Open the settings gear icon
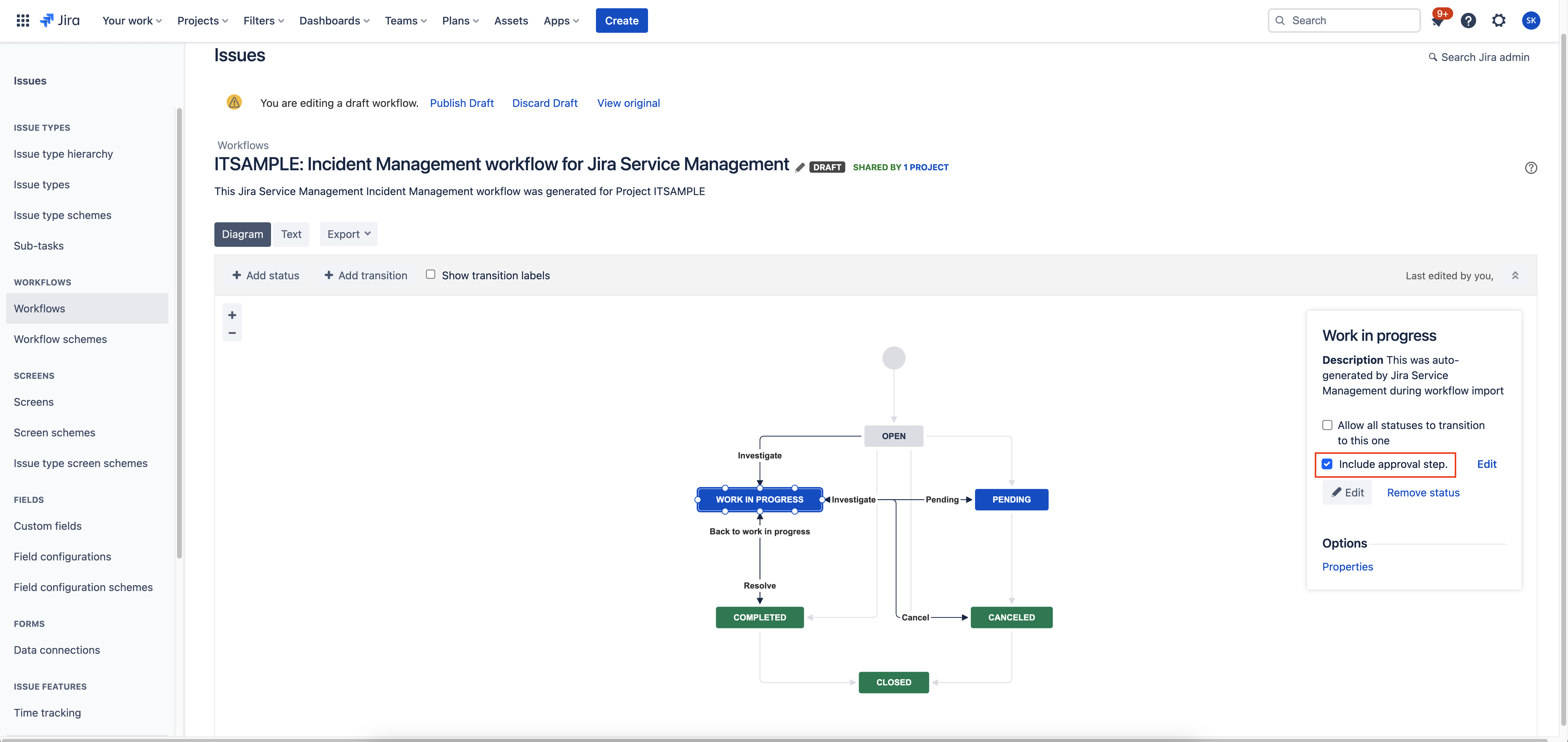This screenshot has height=742, width=1568. [x=1498, y=21]
